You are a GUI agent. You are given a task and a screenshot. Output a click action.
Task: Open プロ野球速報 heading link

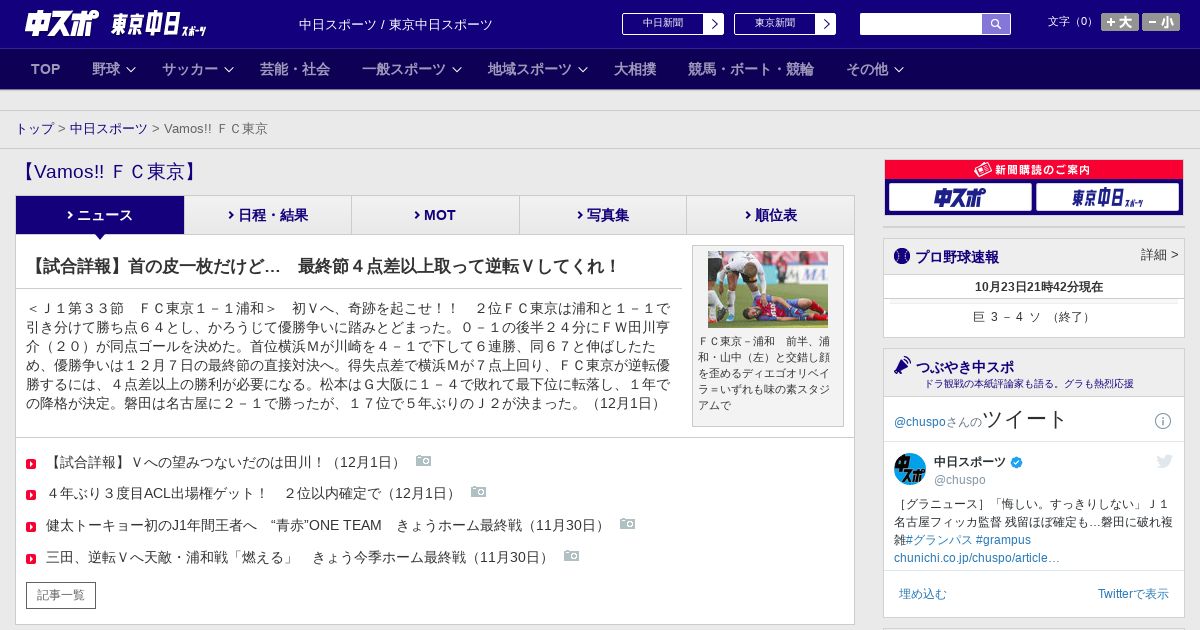click(957, 257)
